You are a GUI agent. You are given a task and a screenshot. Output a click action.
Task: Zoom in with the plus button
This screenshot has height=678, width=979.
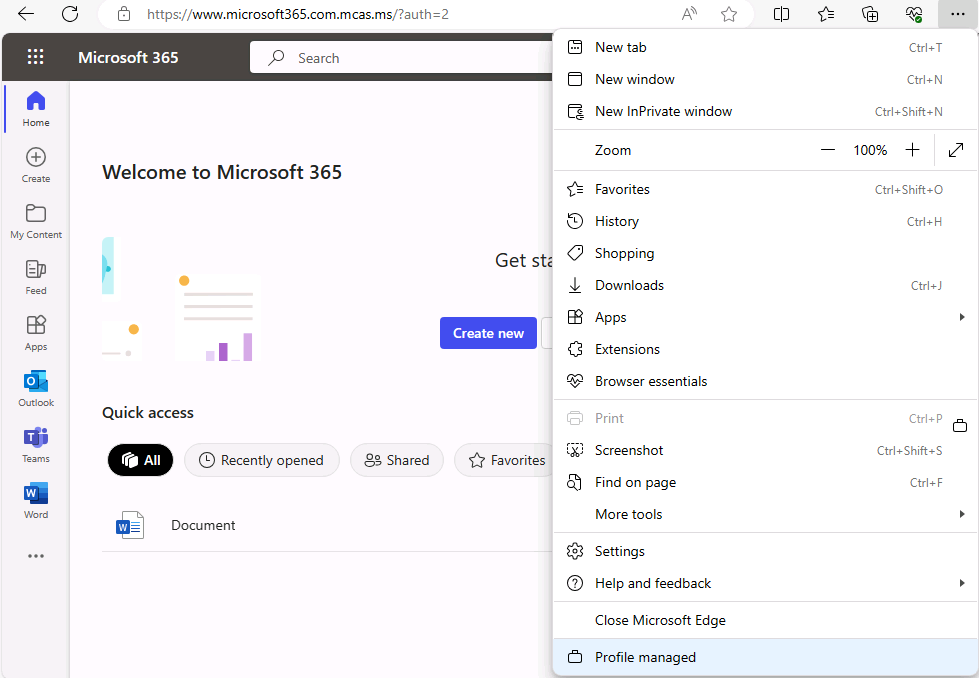tap(912, 150)
